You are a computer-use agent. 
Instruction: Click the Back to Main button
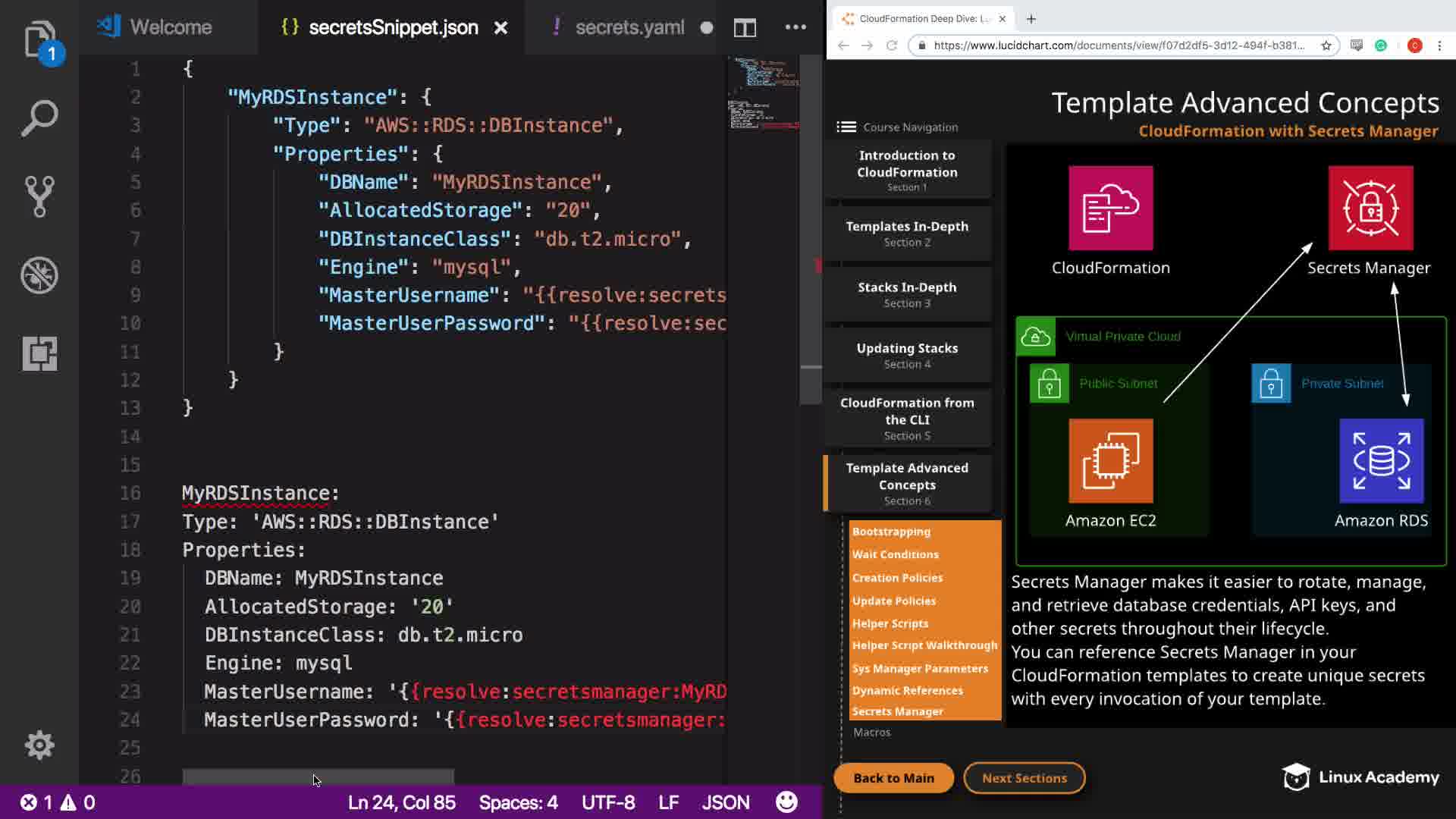coord(893,778)
